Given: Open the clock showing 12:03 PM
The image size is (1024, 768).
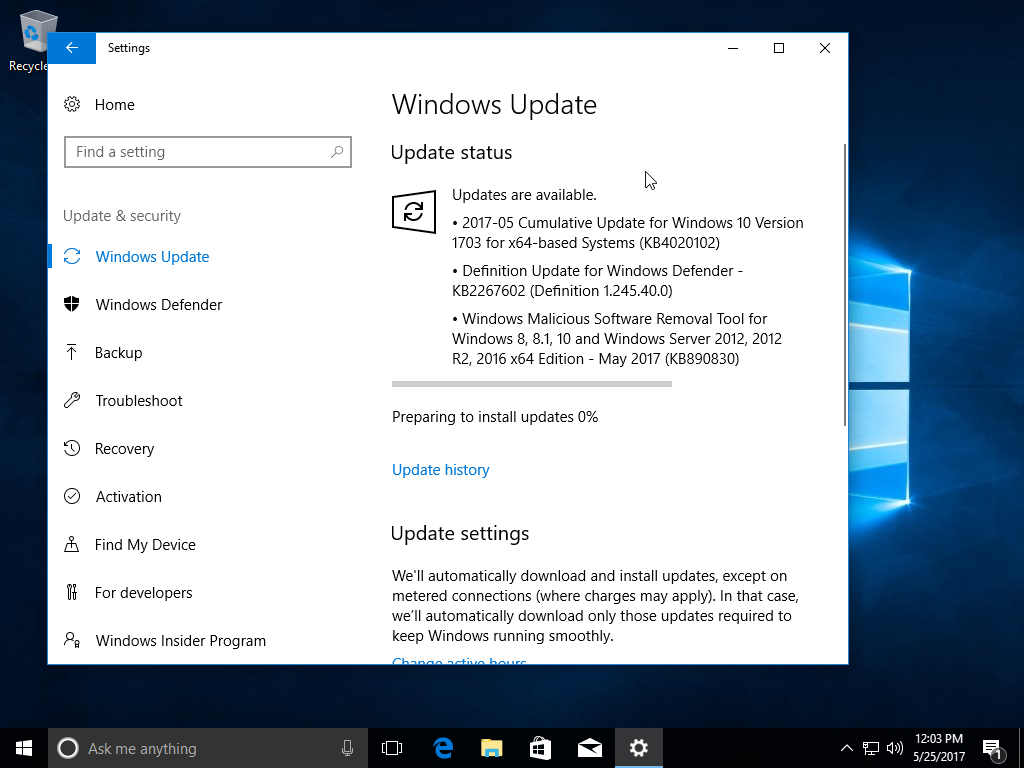Looking at the screenshot, I should tap(939, 748).
